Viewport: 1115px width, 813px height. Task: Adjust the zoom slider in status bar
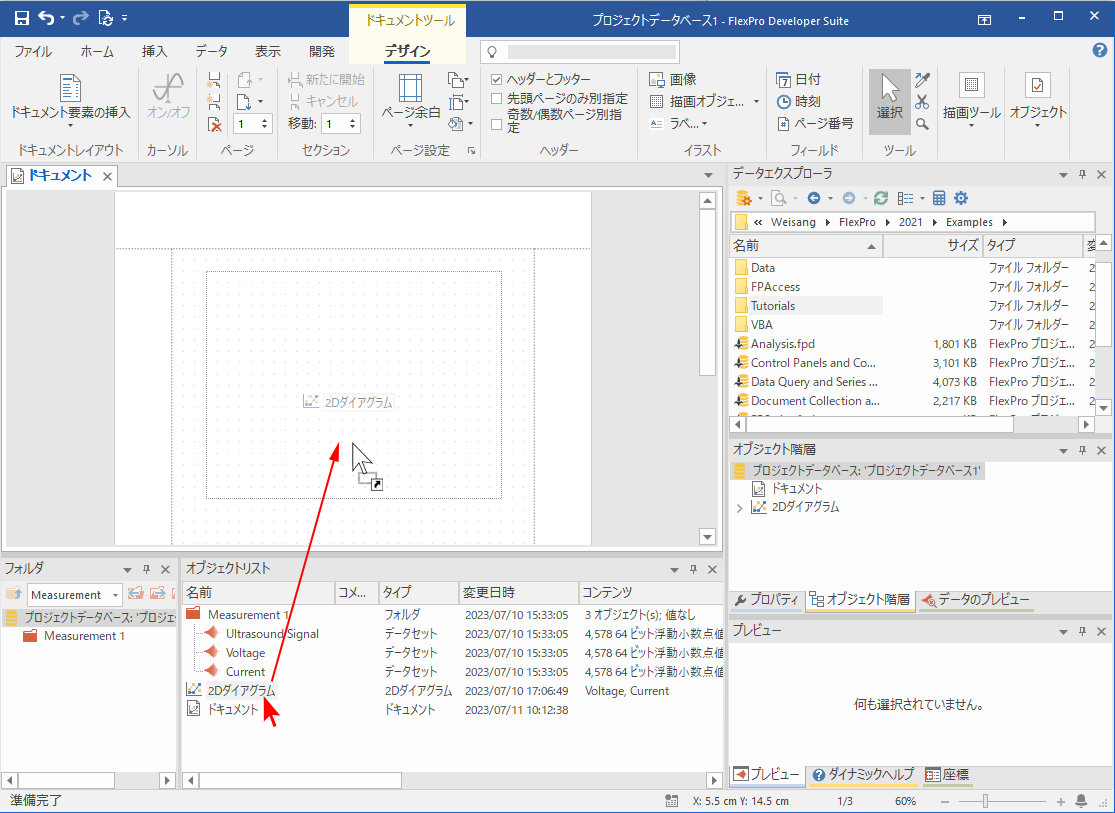pyautogui.click(x=986, y=802)
